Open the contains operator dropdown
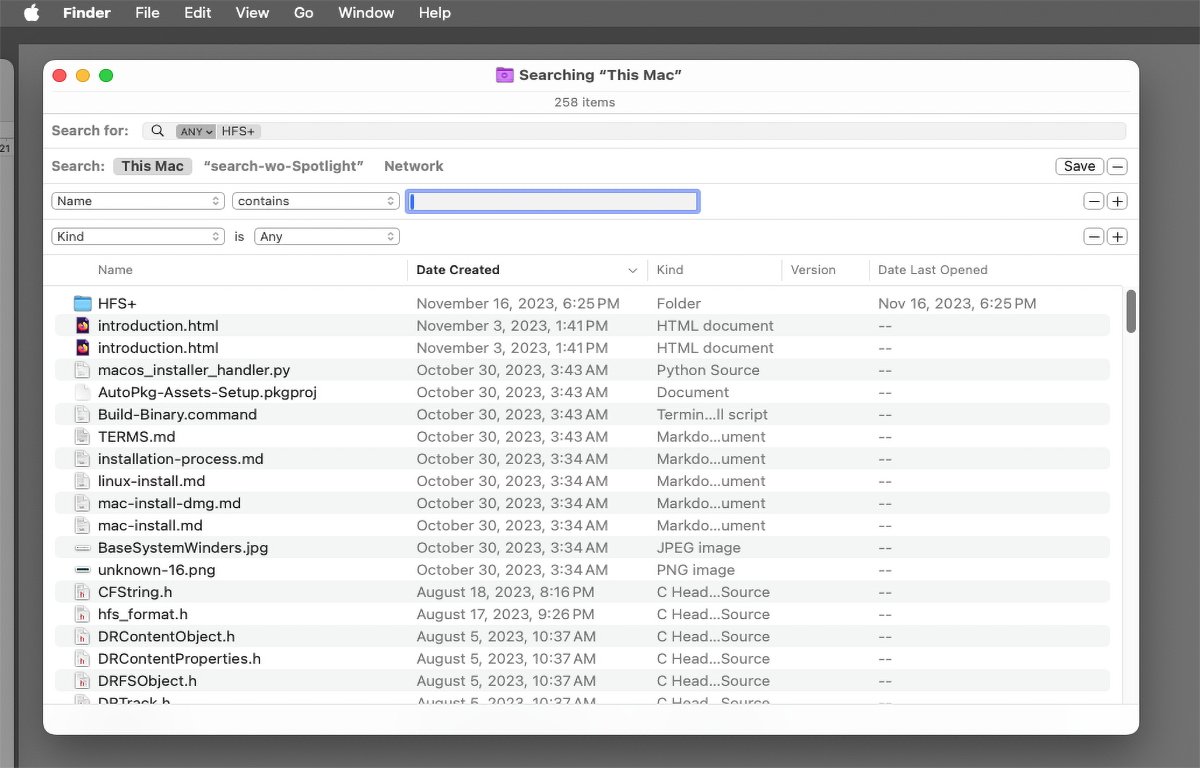Screen dimensions: 1200x768 (x=316, y=201)
